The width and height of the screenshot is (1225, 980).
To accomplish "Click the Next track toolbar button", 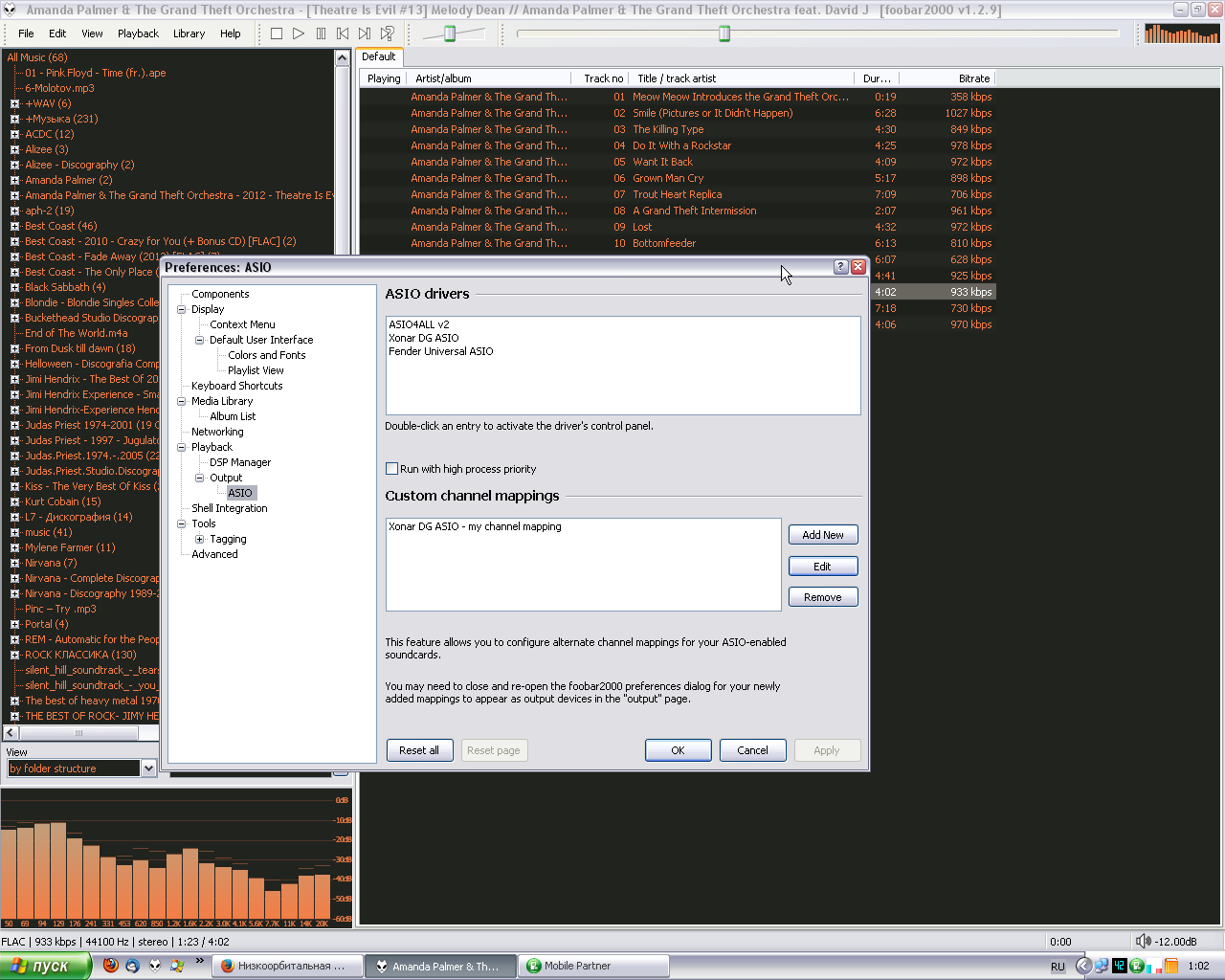I will point(365,33).
